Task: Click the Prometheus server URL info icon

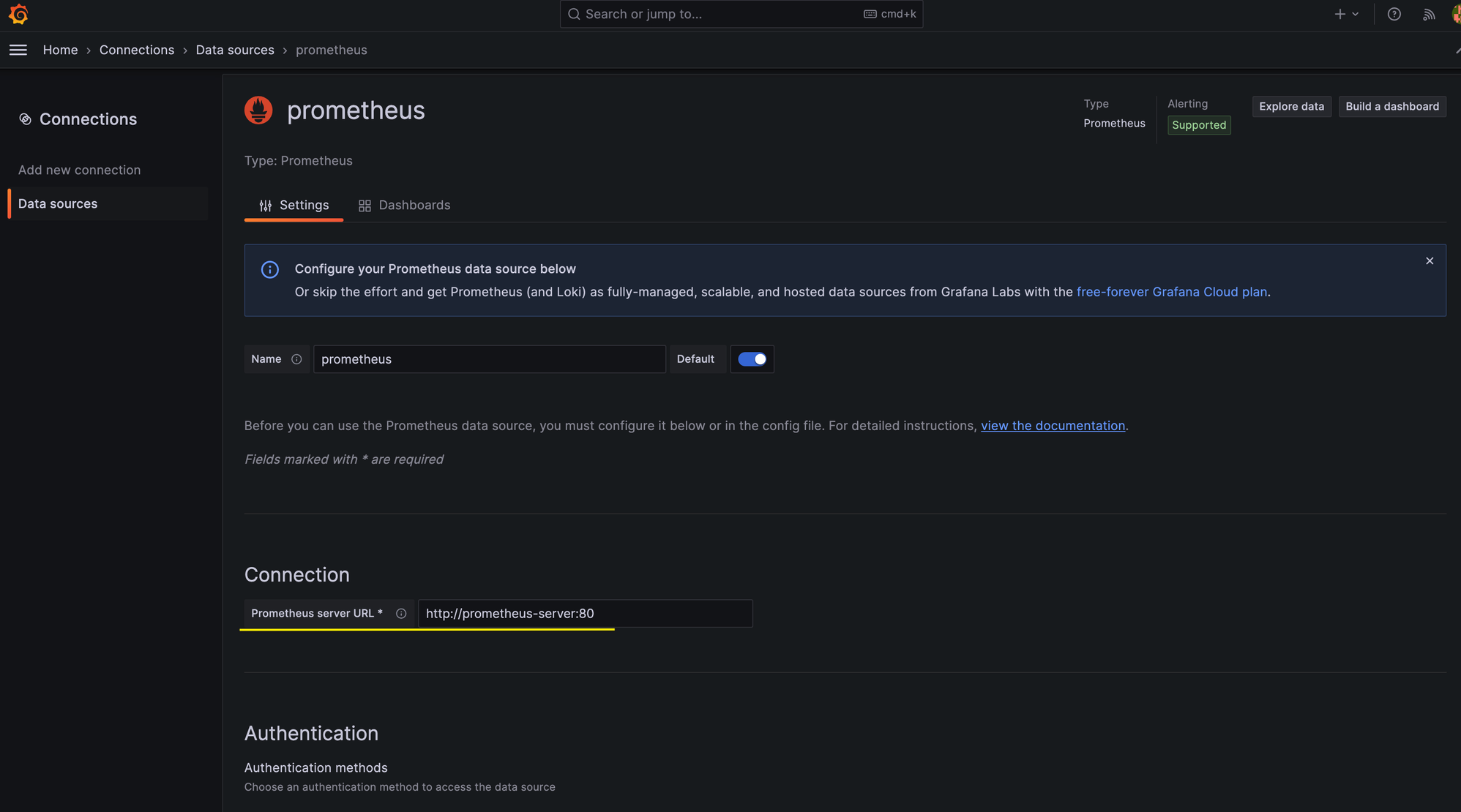Action: point(401,614)
